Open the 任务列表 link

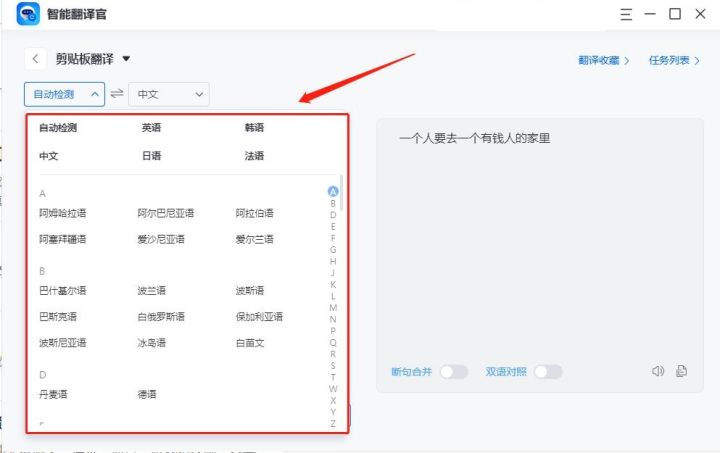coord(674,60)
